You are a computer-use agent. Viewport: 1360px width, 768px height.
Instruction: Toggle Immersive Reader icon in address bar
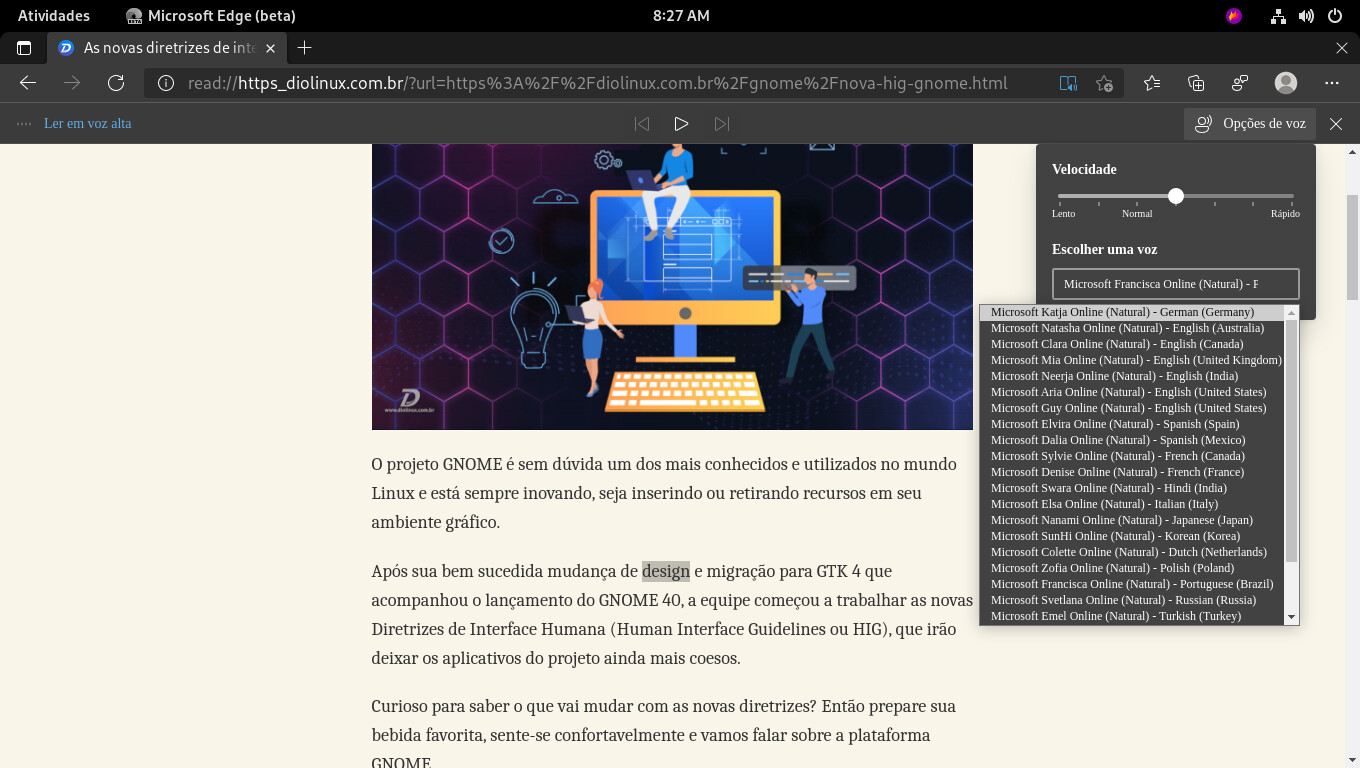point(1068,83)
